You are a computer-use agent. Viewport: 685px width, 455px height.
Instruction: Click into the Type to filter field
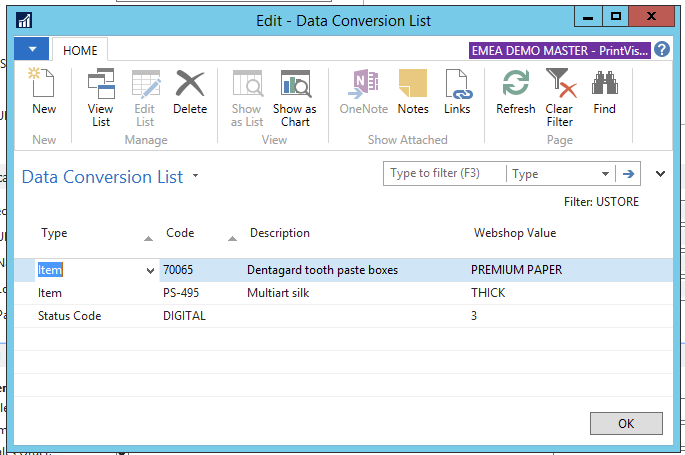click(x=444, y=174)
